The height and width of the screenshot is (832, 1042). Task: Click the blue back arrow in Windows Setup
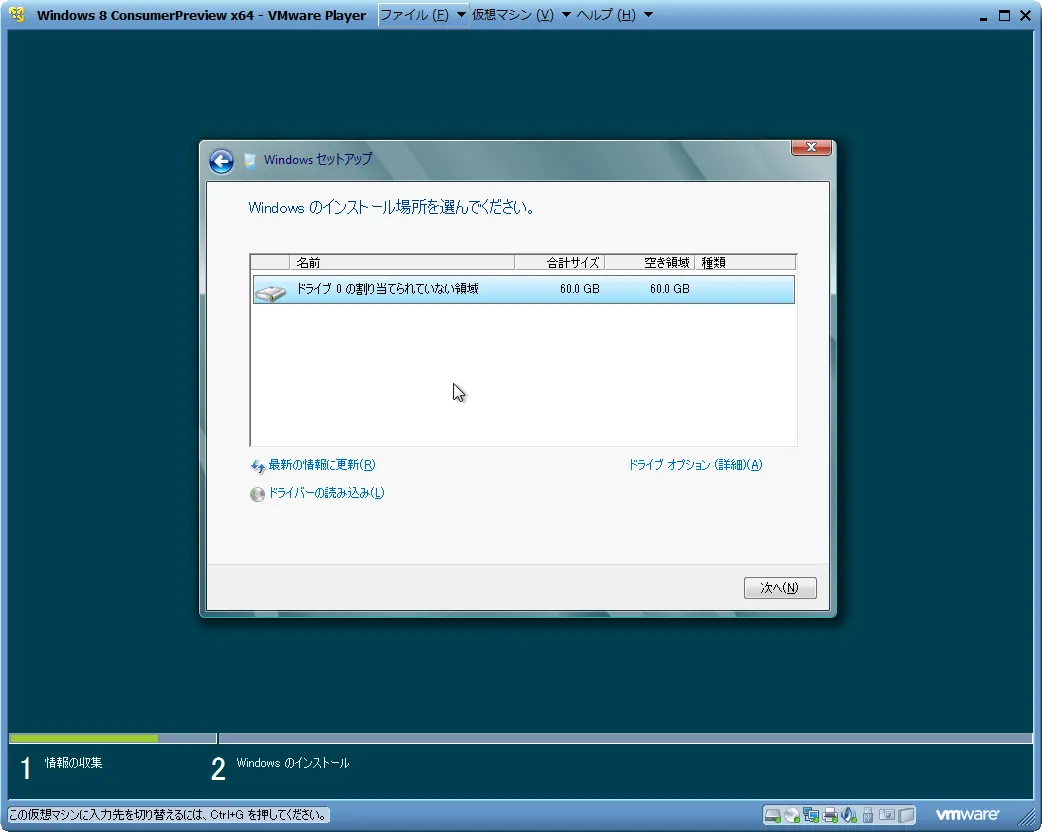pyautogui.click(x=221, y=161)
